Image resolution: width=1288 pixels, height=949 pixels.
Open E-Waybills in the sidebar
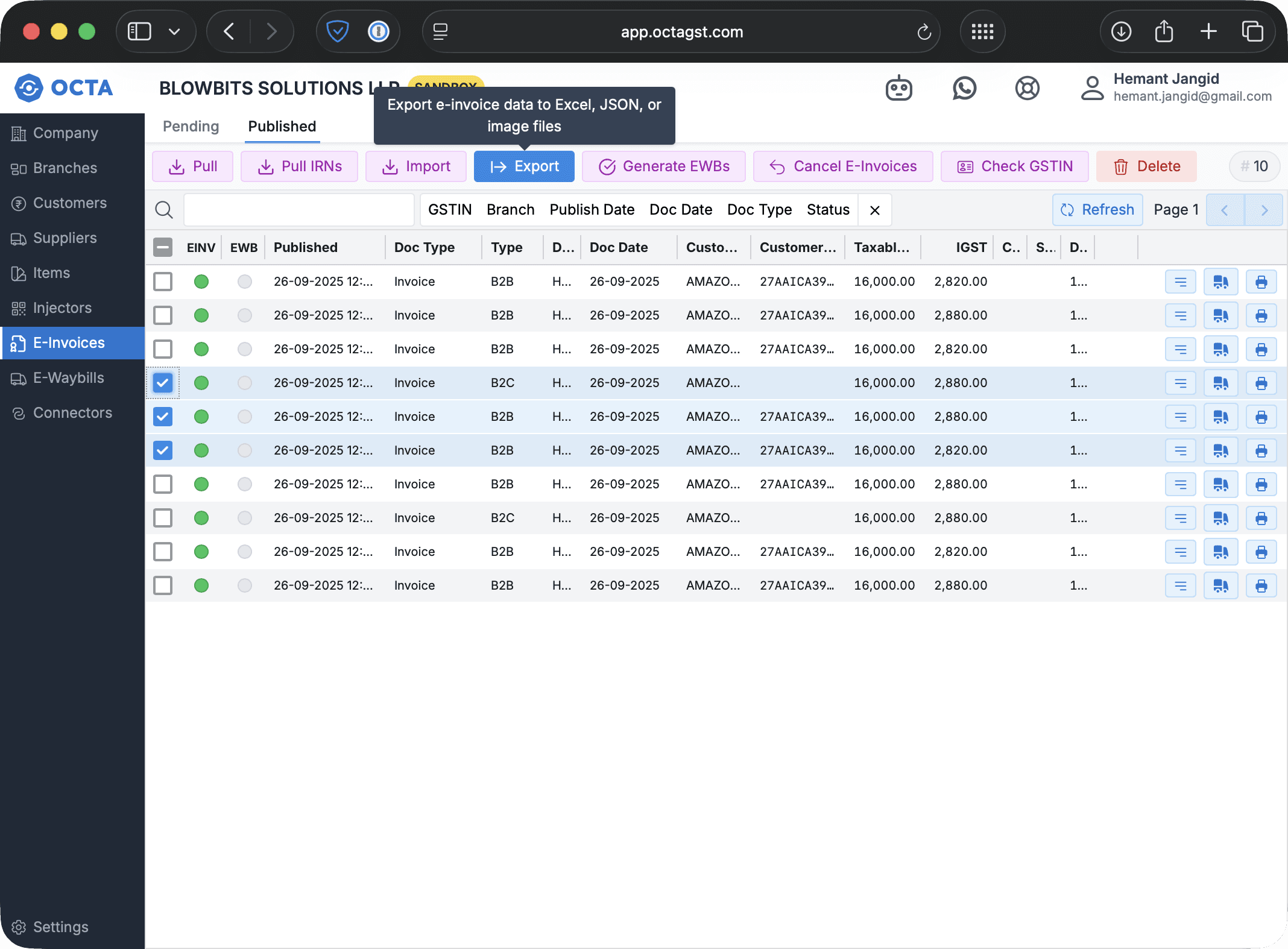[68, 378]
